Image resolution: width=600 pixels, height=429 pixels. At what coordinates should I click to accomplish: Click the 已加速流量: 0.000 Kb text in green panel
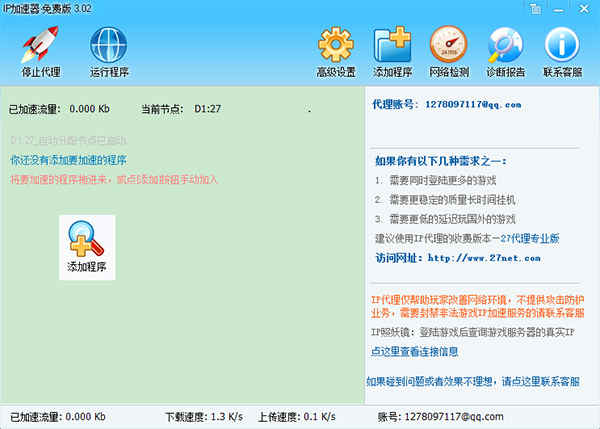(59, 109)
